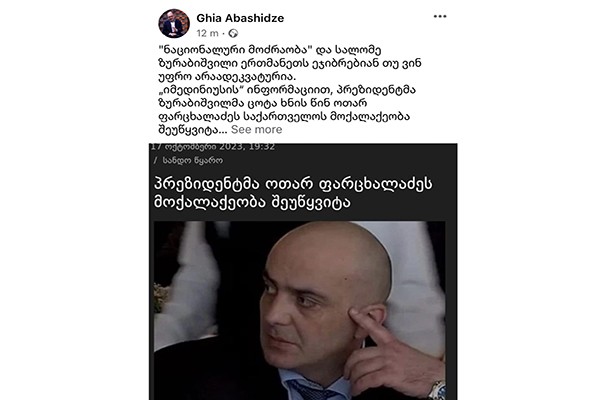Open the three-dot post options menu
This screenshot has width=600, height=400.
pos(440,16)
